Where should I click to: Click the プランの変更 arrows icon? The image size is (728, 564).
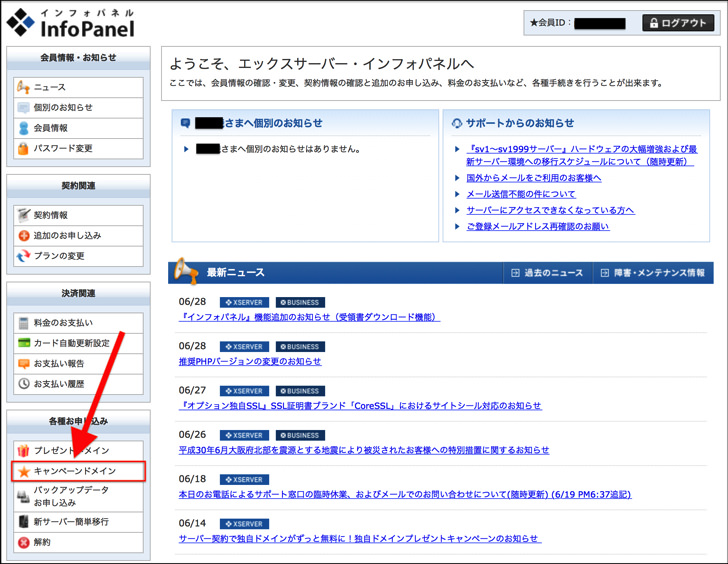(23, 256)
